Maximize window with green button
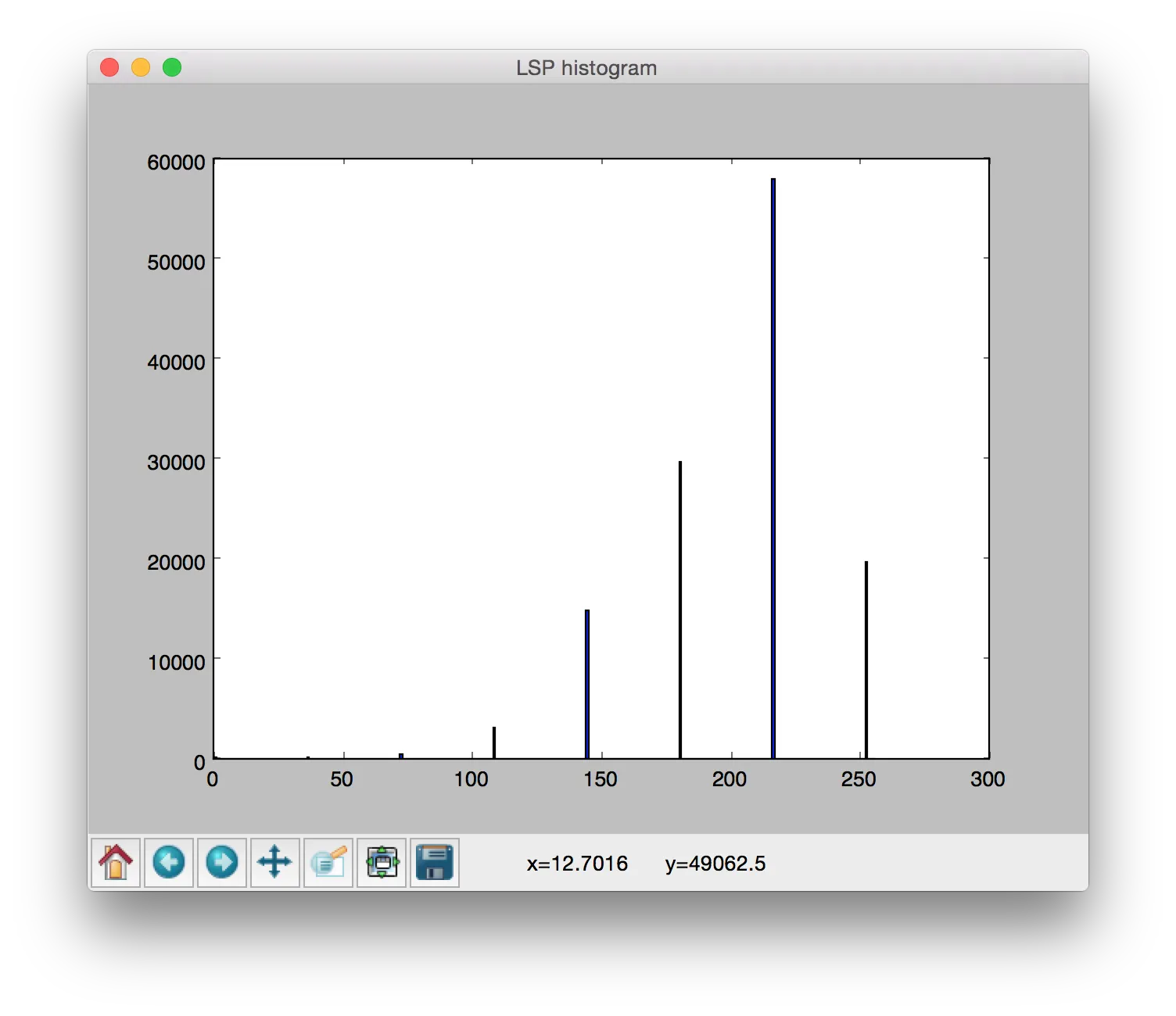Screen dimensions: 1176x1016 pos(172,67)
